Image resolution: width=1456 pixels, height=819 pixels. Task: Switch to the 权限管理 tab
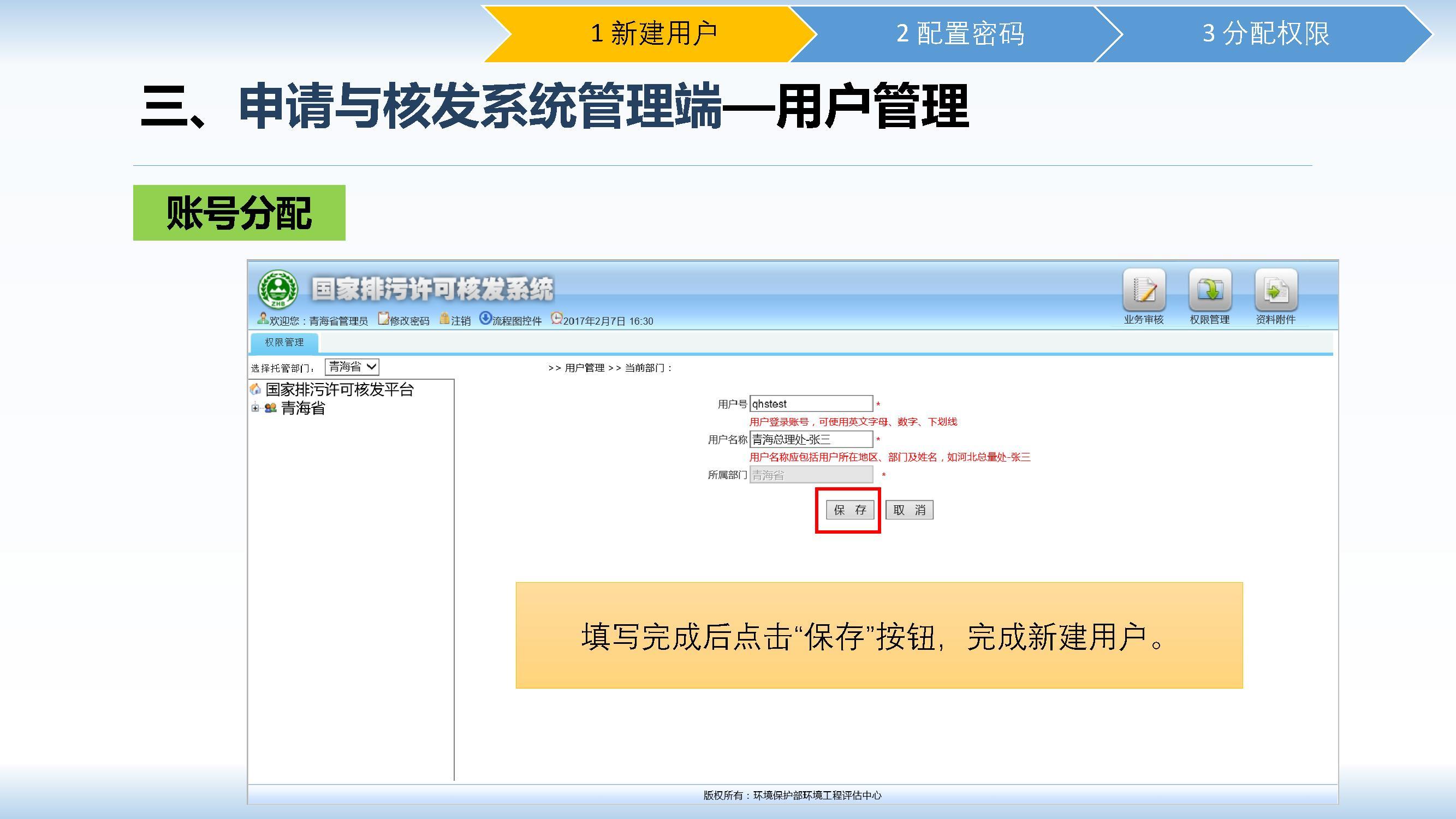(x=284, y=342)
